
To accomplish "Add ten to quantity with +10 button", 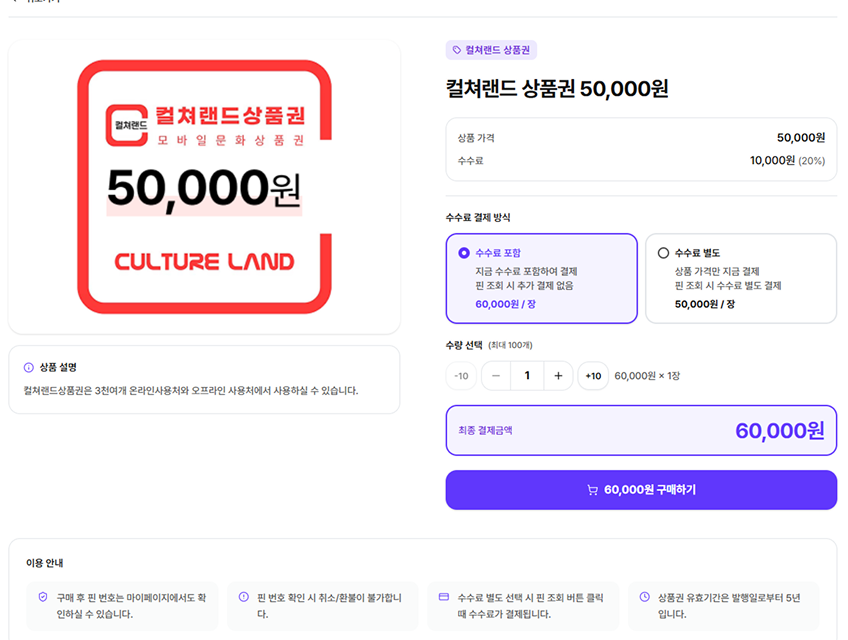I will (x=593, y=376).
